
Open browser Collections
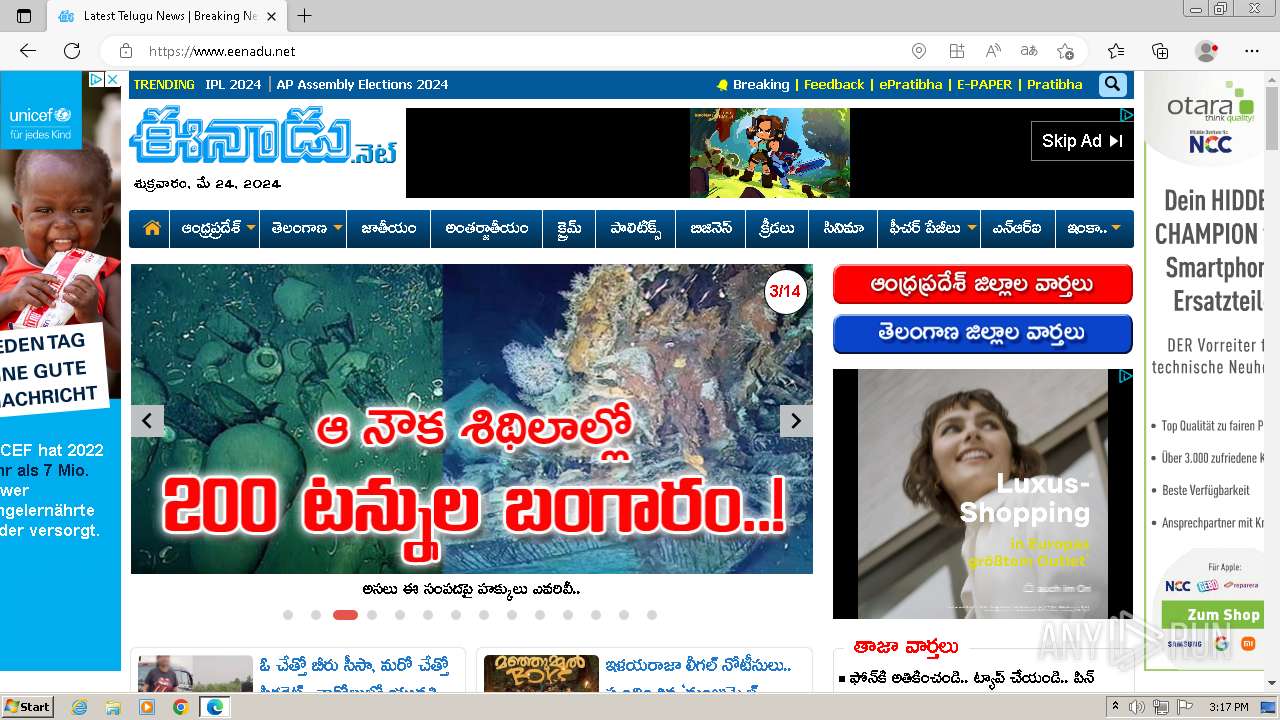(1160, 51)
